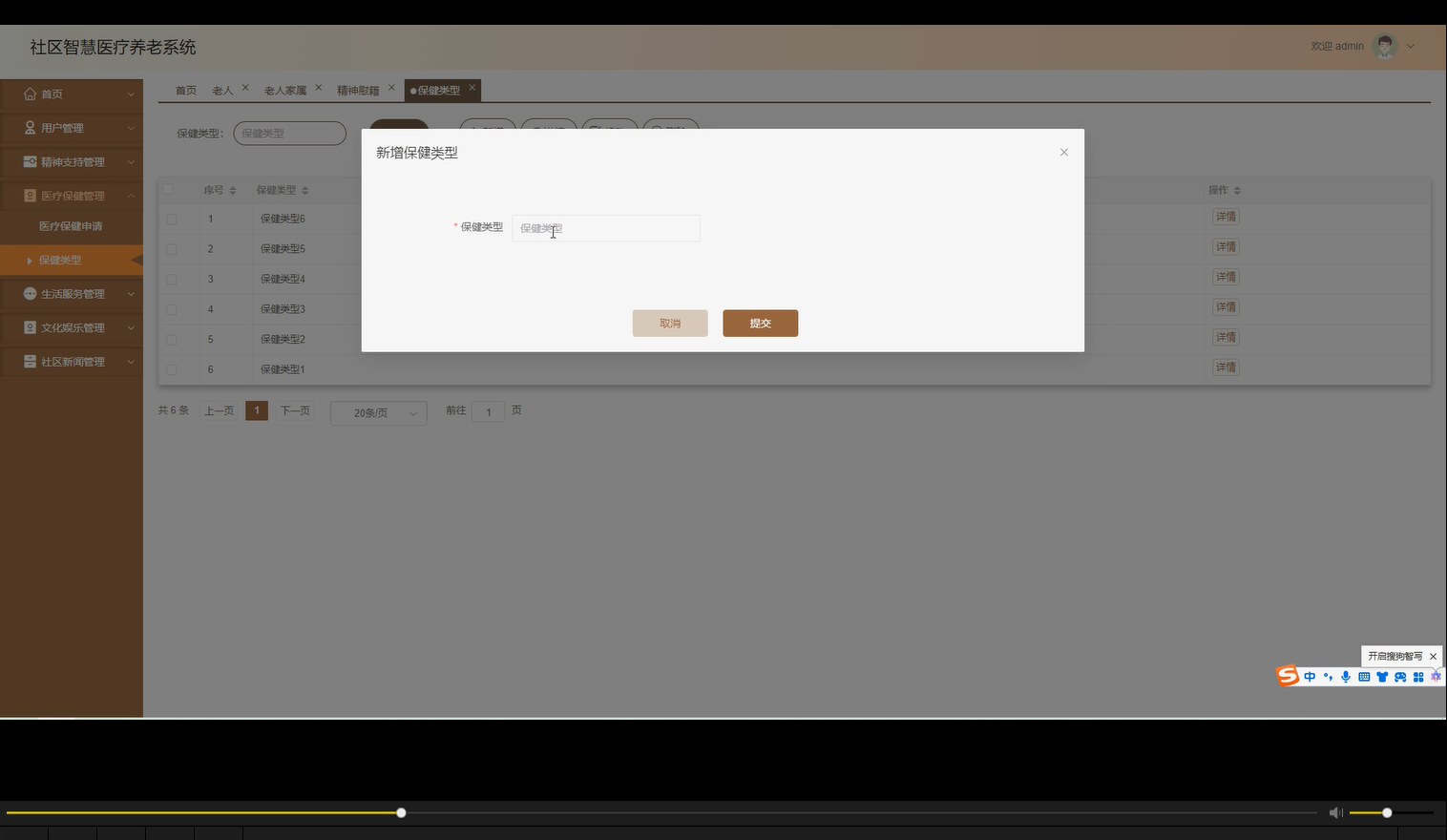
Task: Open Sogou soft keyboard icon
Action: pos(1364,677)
